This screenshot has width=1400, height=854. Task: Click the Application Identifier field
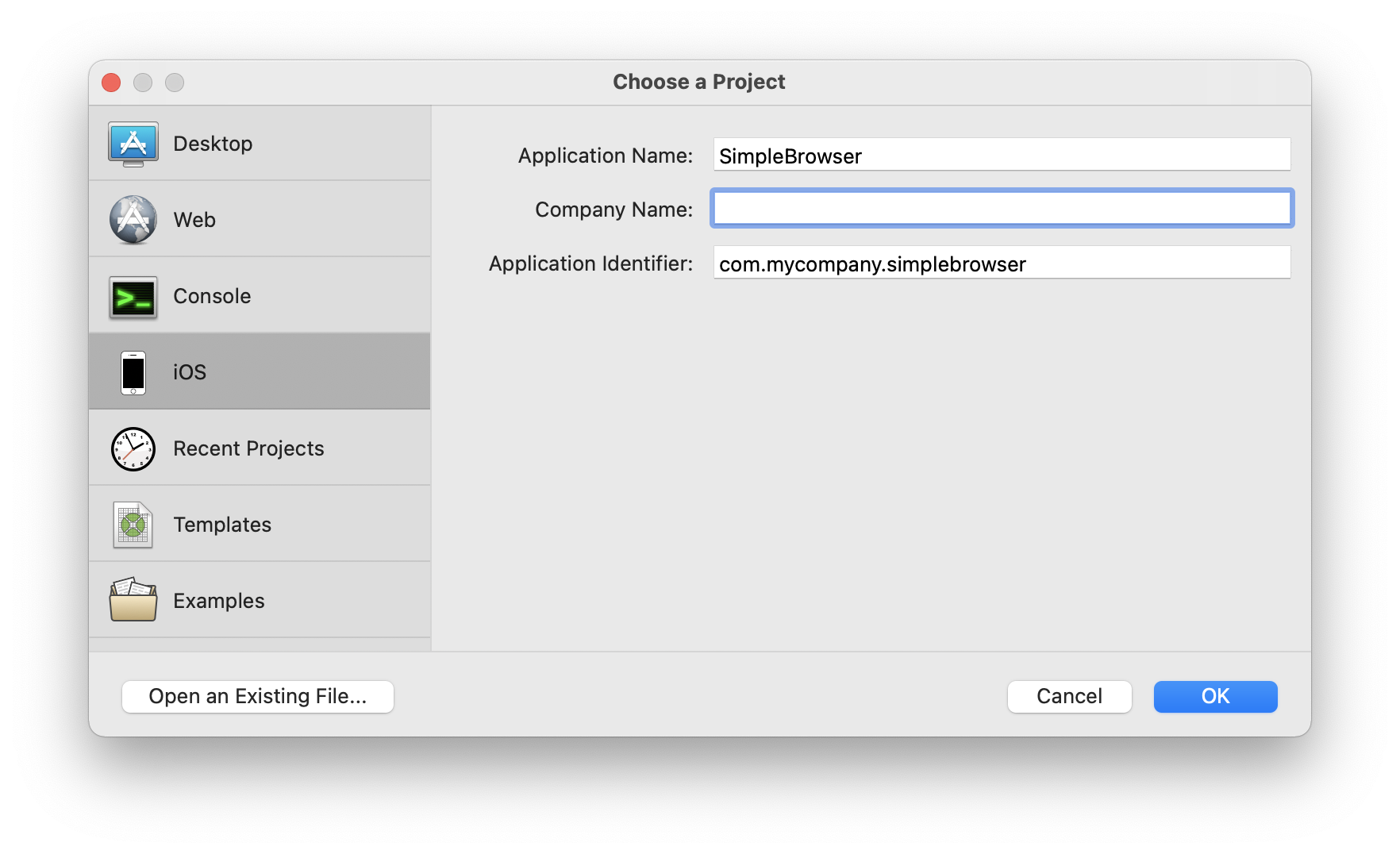point(1002,264)
